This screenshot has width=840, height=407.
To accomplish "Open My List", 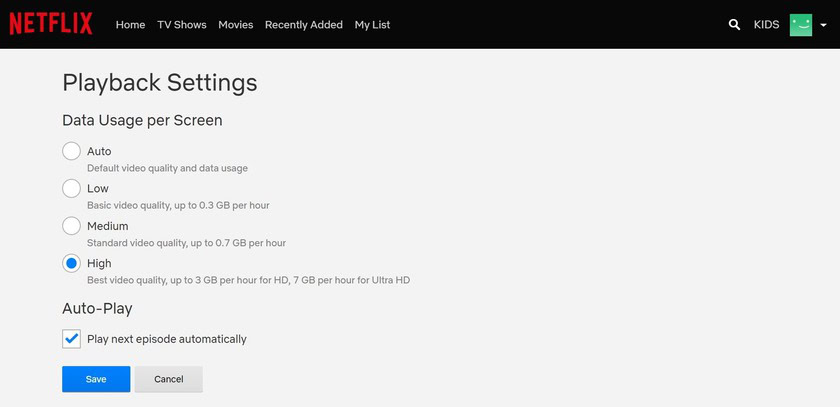I will click(372, 25).
